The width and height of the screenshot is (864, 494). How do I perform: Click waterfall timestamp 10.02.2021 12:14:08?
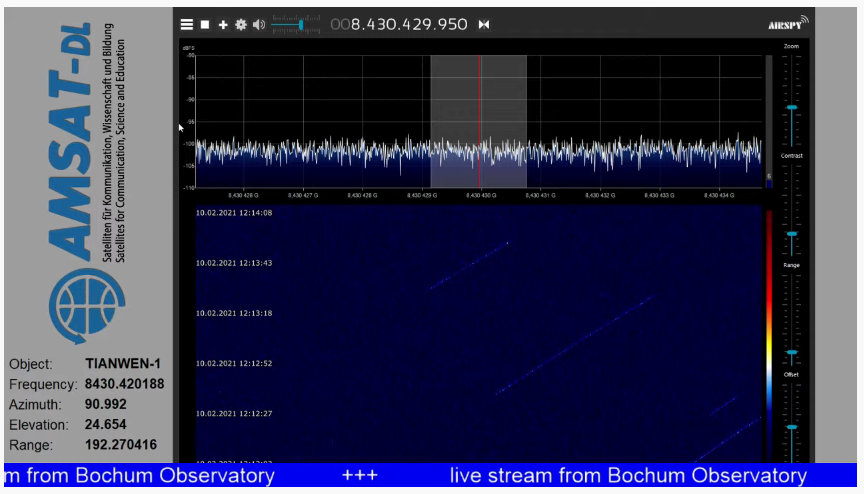click(234, 213)
